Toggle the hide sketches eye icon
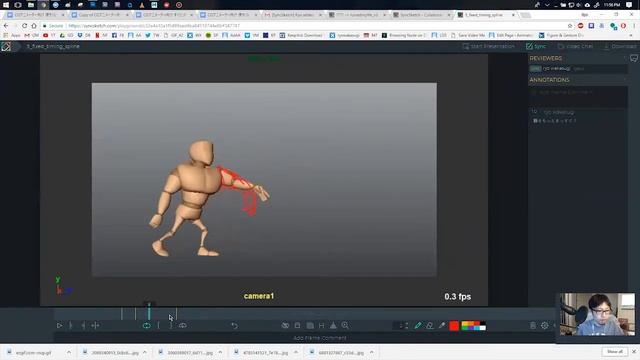This screenshot has height=360, width=640. click(285, 325)
